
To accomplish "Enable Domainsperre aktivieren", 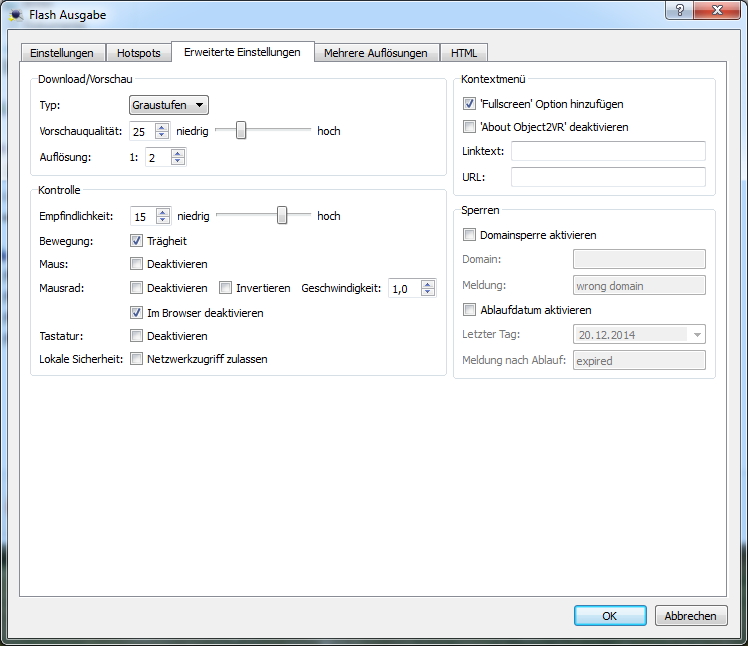I will (470, 236).
